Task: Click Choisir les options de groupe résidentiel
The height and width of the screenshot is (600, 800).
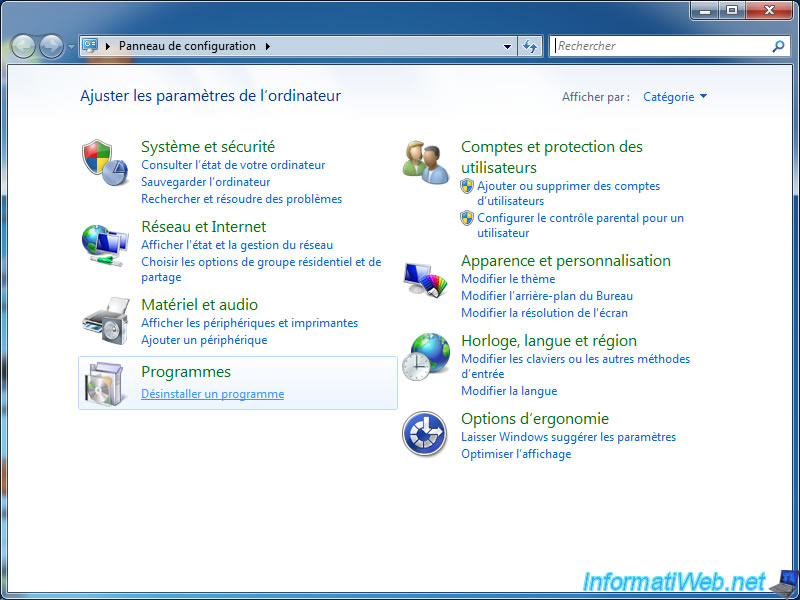Action: 261,269
